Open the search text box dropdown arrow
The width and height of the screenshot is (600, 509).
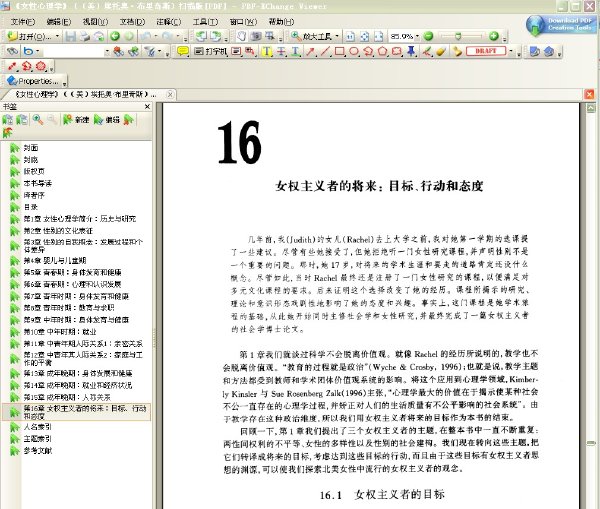tap(107, 51)
